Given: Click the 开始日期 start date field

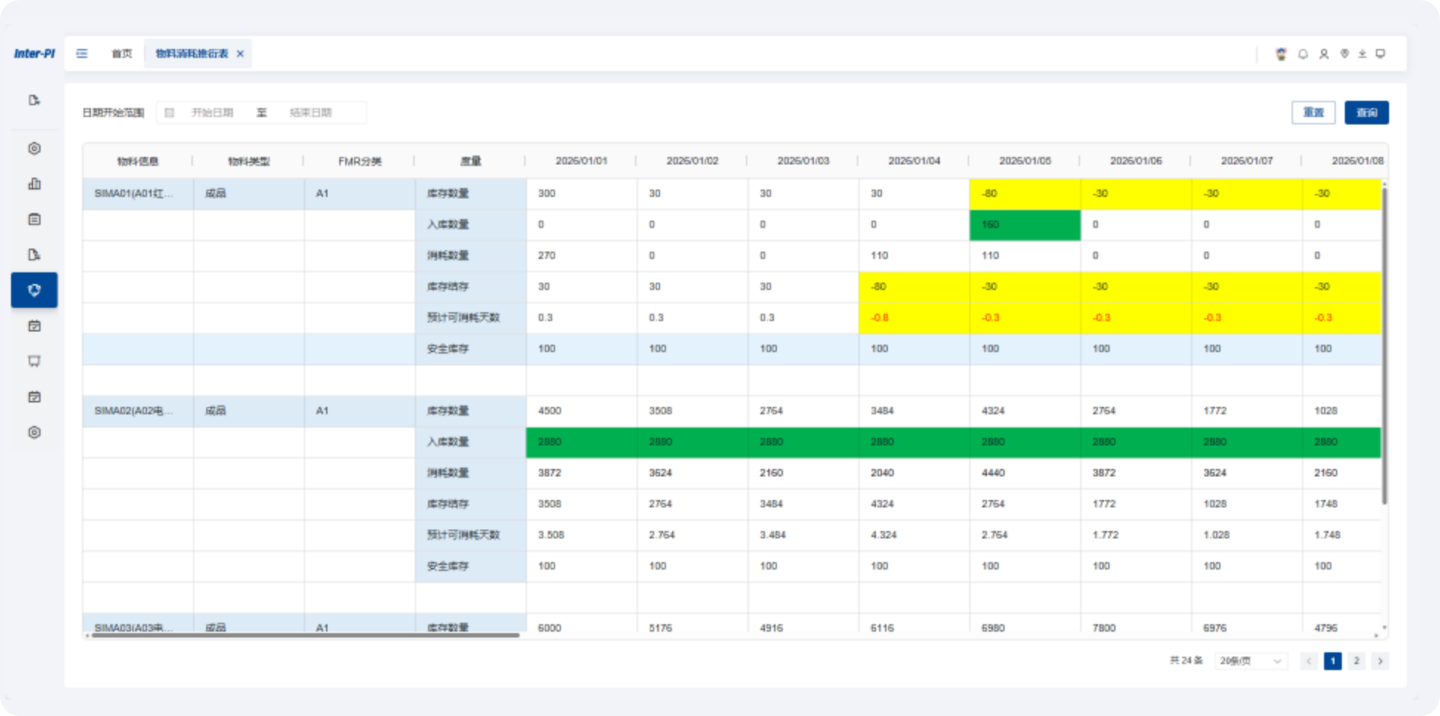Looking at the screenshot, I should [x=212, y=113].
